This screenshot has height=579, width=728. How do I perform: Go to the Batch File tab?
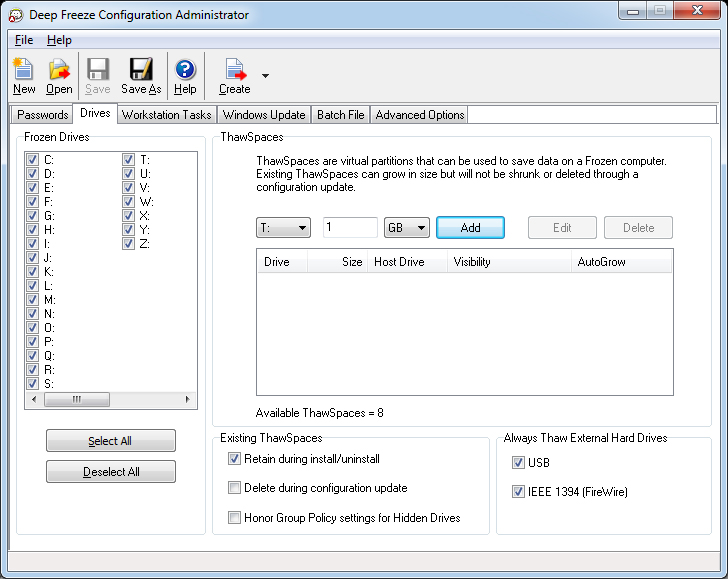pos(341,115)
